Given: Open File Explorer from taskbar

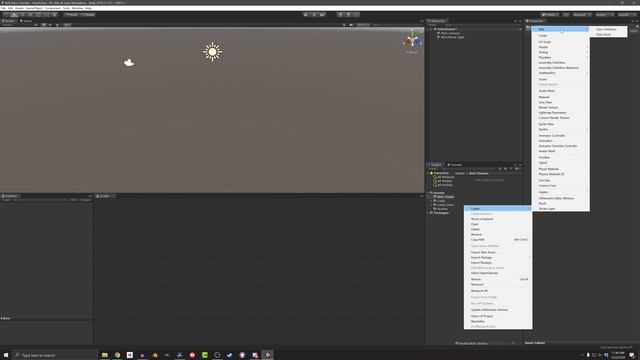Looking at the screenshot, I should 104,355.
